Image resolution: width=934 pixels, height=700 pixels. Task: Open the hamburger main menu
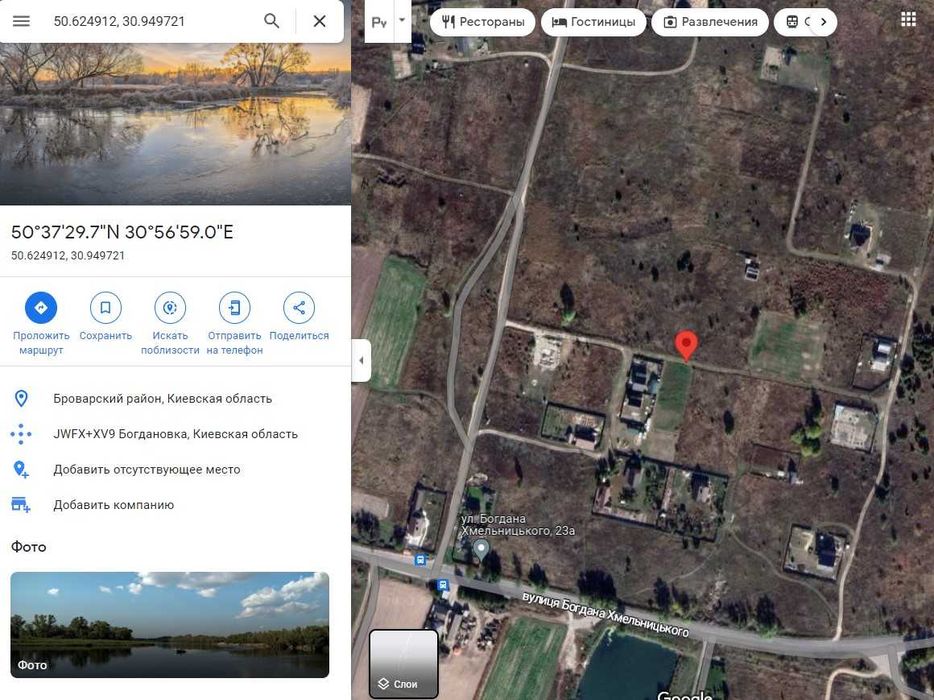click(x=21, y=21)
